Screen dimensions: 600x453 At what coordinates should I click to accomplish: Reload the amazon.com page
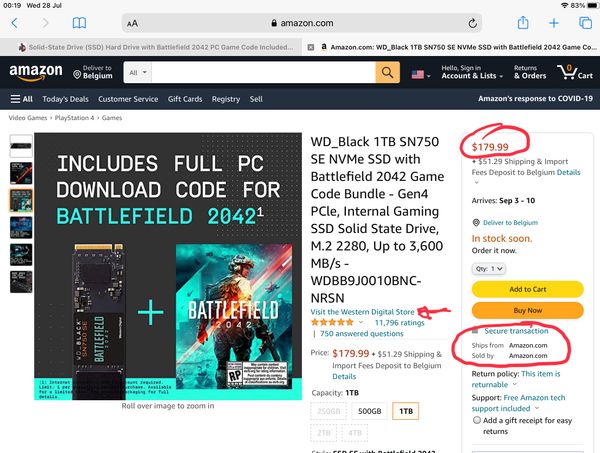pos(472,23)
